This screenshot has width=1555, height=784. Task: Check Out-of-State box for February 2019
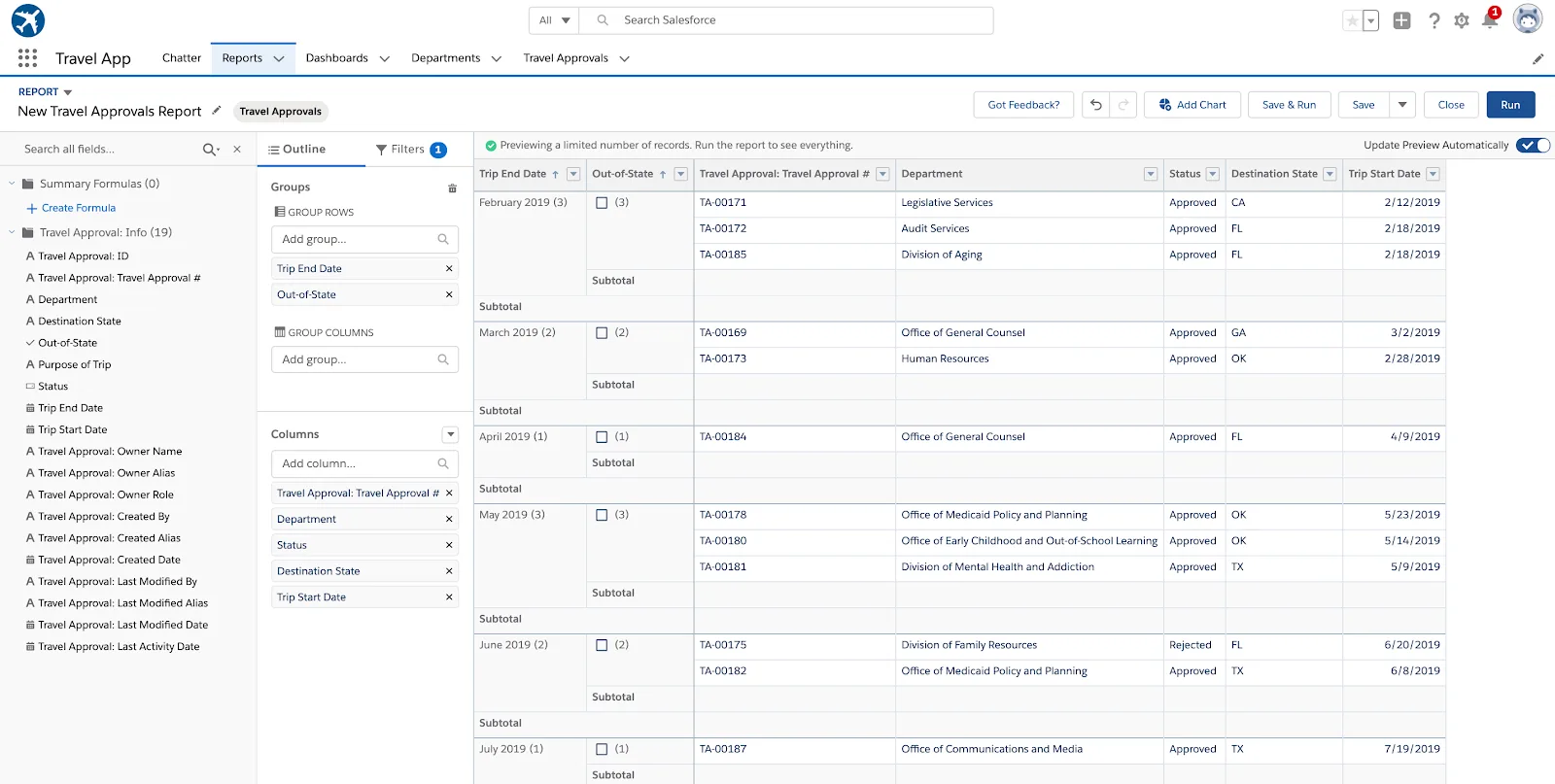(x=602, y=203)
